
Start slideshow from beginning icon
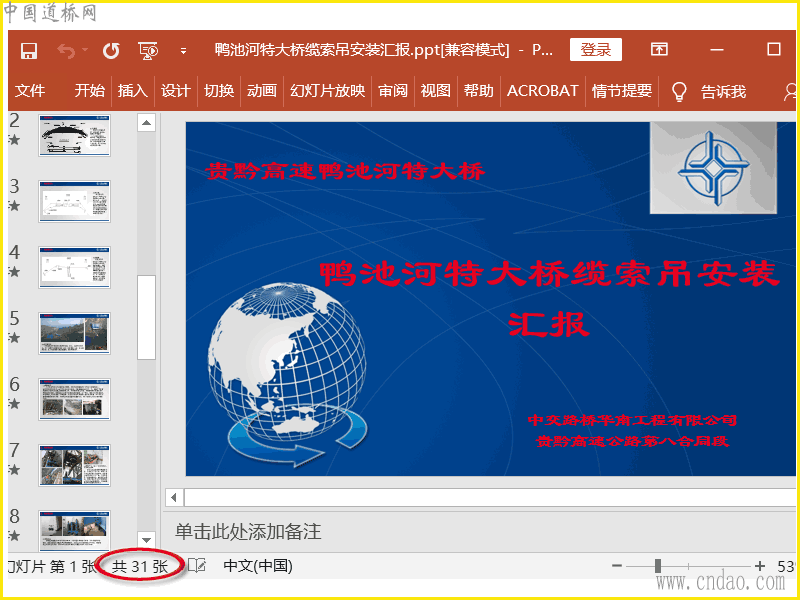point(148,51)
